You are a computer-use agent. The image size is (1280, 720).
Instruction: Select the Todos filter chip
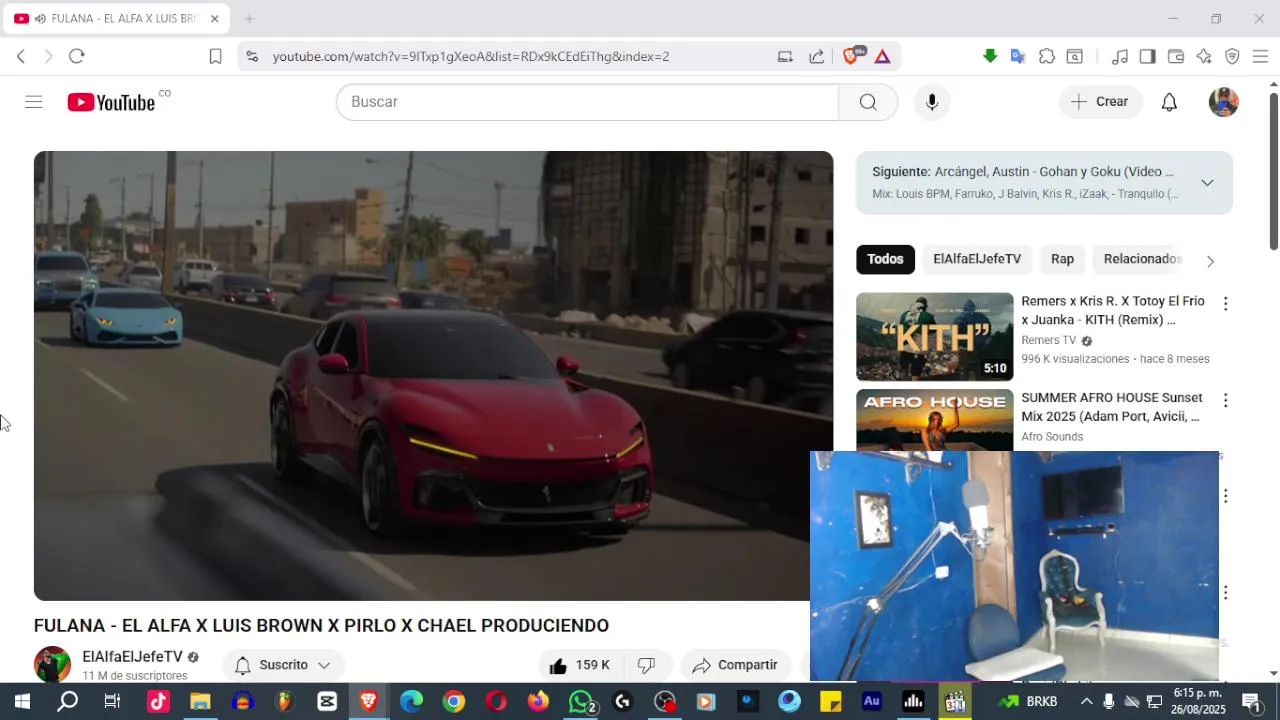pos(885,259)
